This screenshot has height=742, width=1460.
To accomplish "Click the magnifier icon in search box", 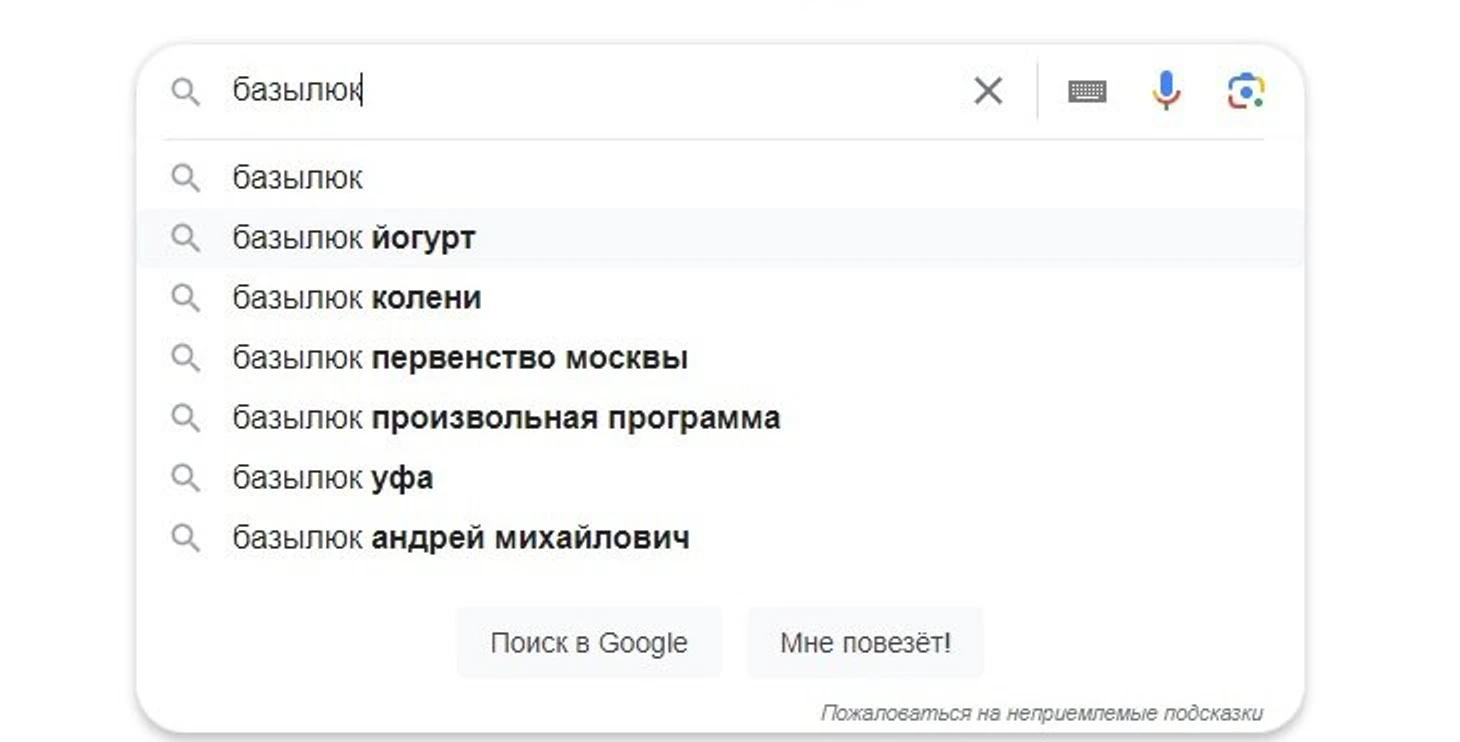I will click(x=185, y=91).
